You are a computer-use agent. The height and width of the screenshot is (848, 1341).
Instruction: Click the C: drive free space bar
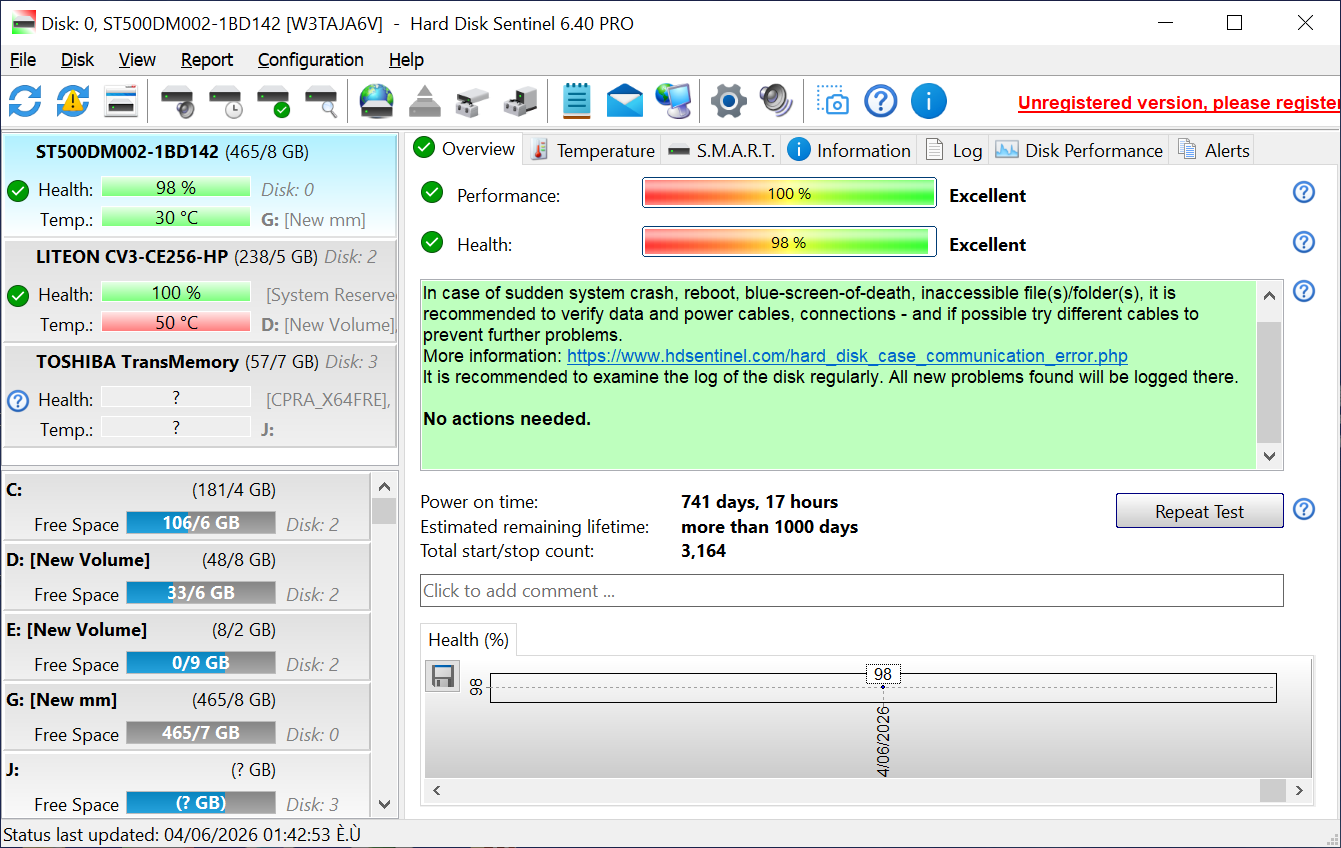point(201,523)
